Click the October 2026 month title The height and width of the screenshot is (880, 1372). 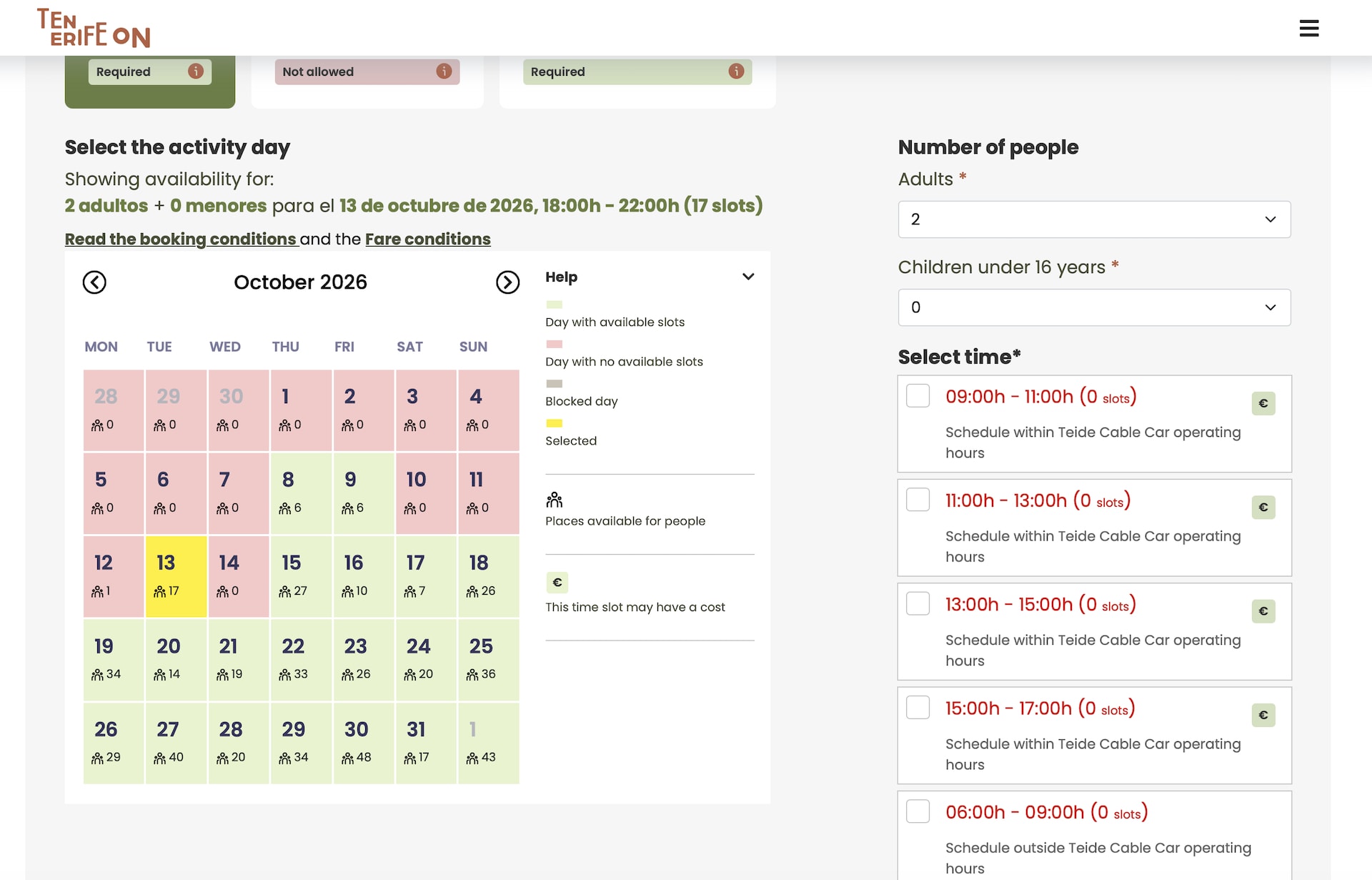pyautogui.click(x=300, y=282)
